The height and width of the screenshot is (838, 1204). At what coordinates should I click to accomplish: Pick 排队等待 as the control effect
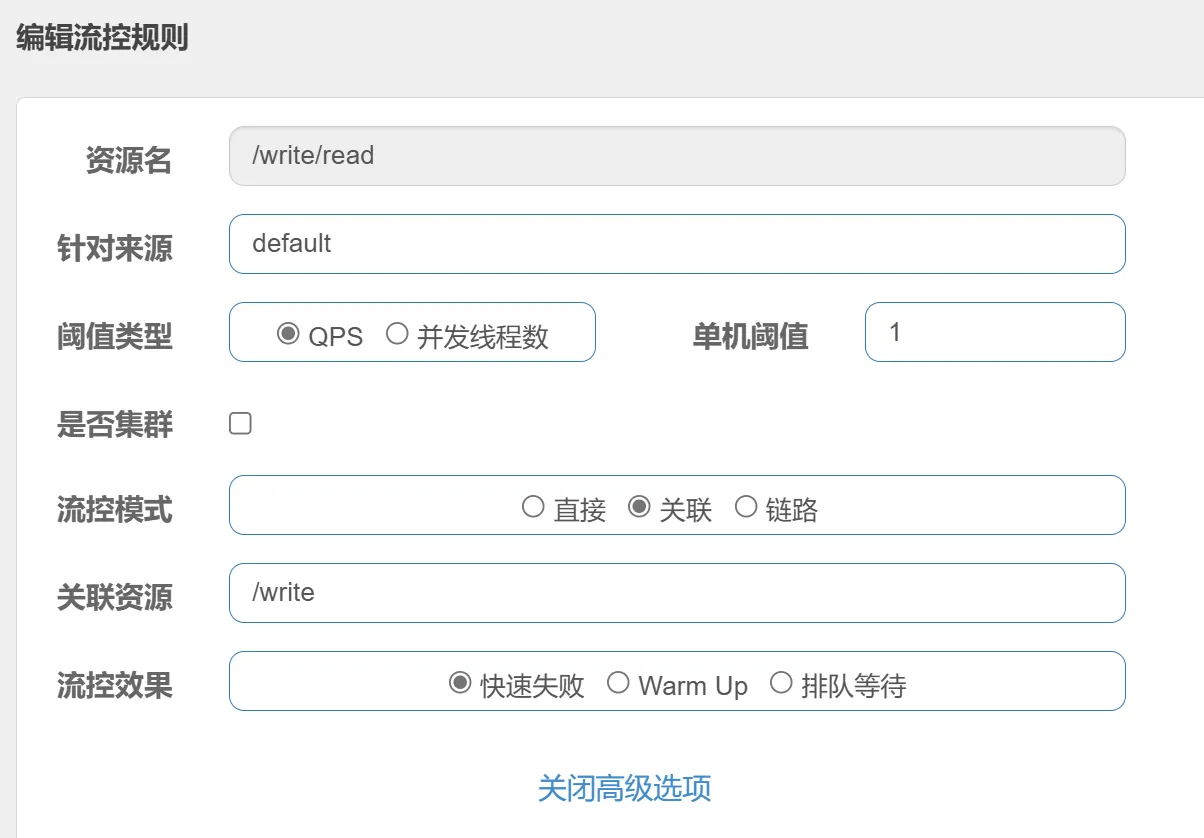[x=781, y=684]
